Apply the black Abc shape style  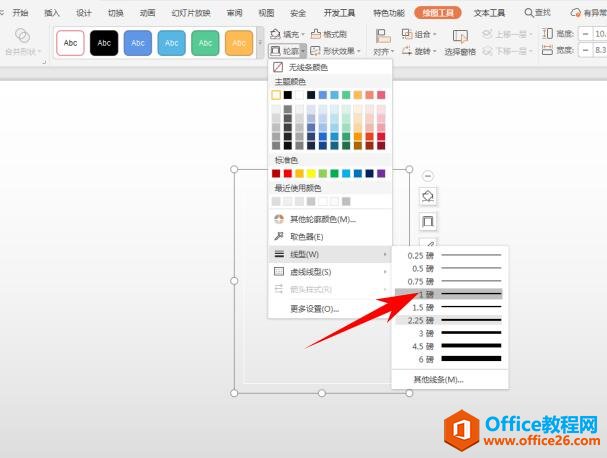click(104, 43)
